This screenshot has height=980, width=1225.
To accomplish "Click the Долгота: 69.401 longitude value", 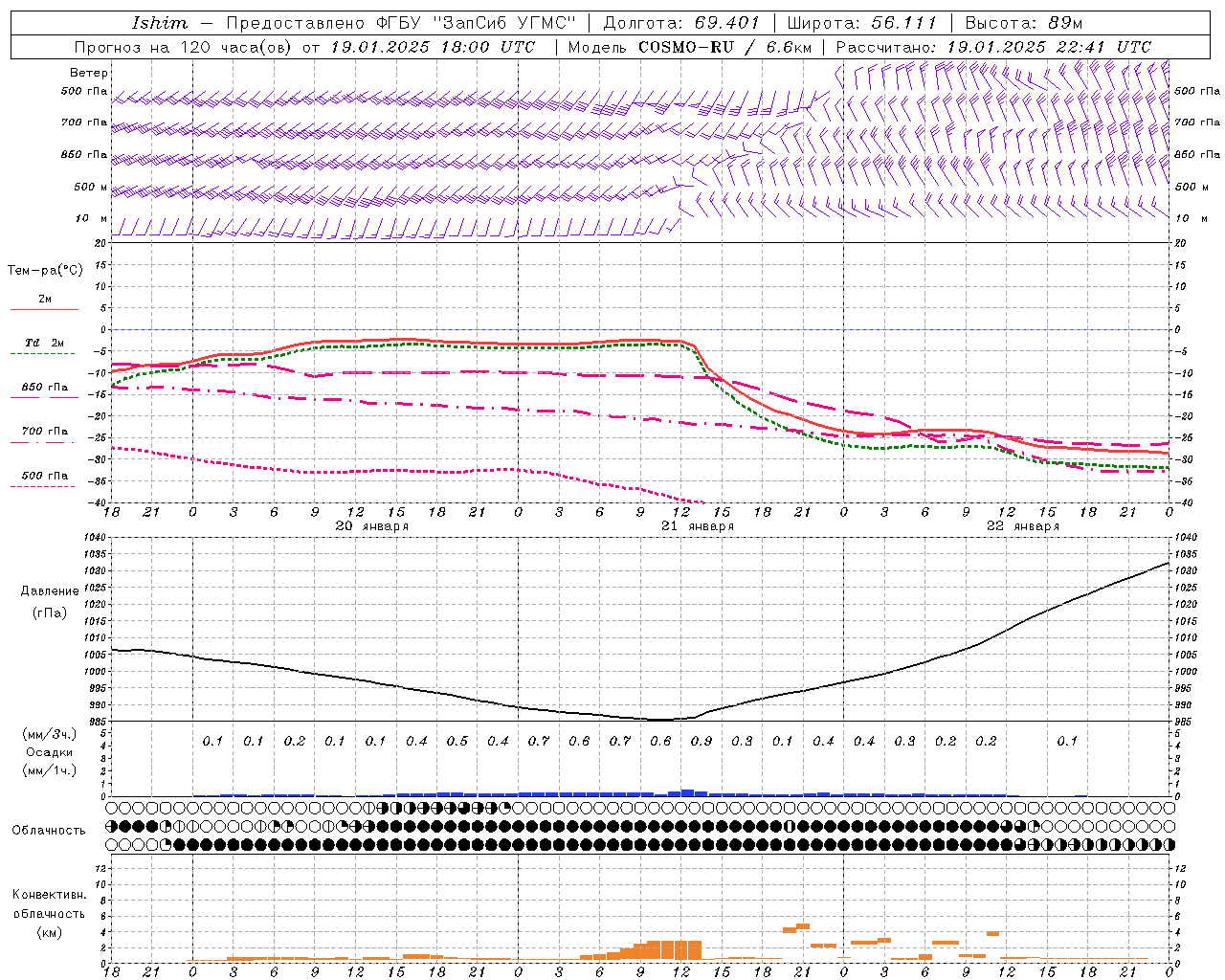I will point(681,23).
